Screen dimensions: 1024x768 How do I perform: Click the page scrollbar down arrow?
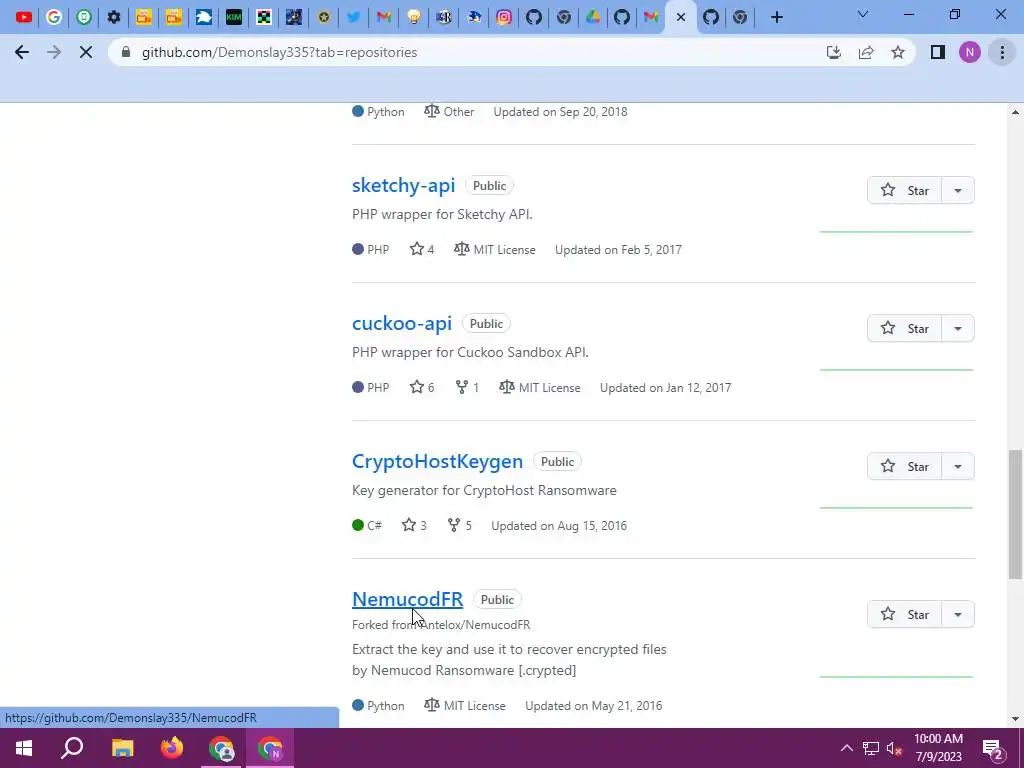tap(1015, 718)
